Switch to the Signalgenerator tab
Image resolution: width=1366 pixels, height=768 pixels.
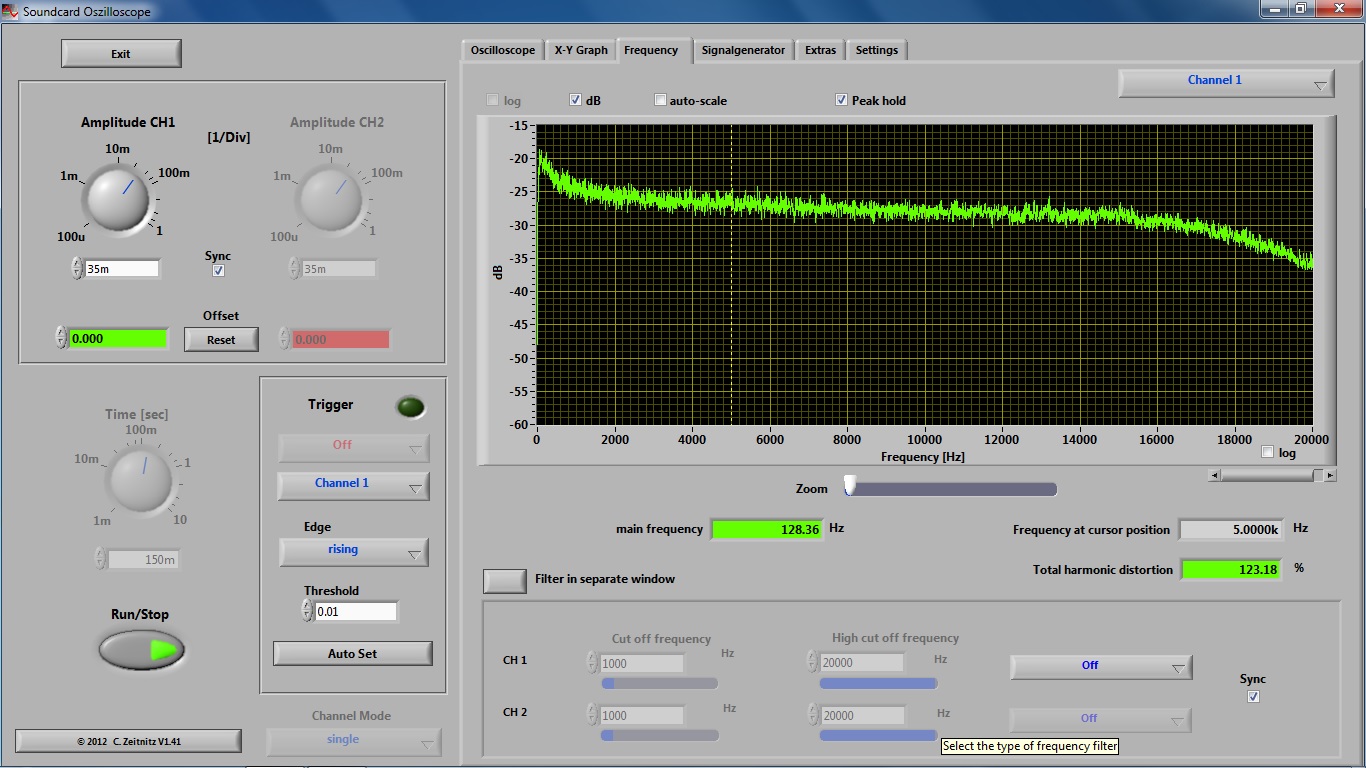pos(743,50)
